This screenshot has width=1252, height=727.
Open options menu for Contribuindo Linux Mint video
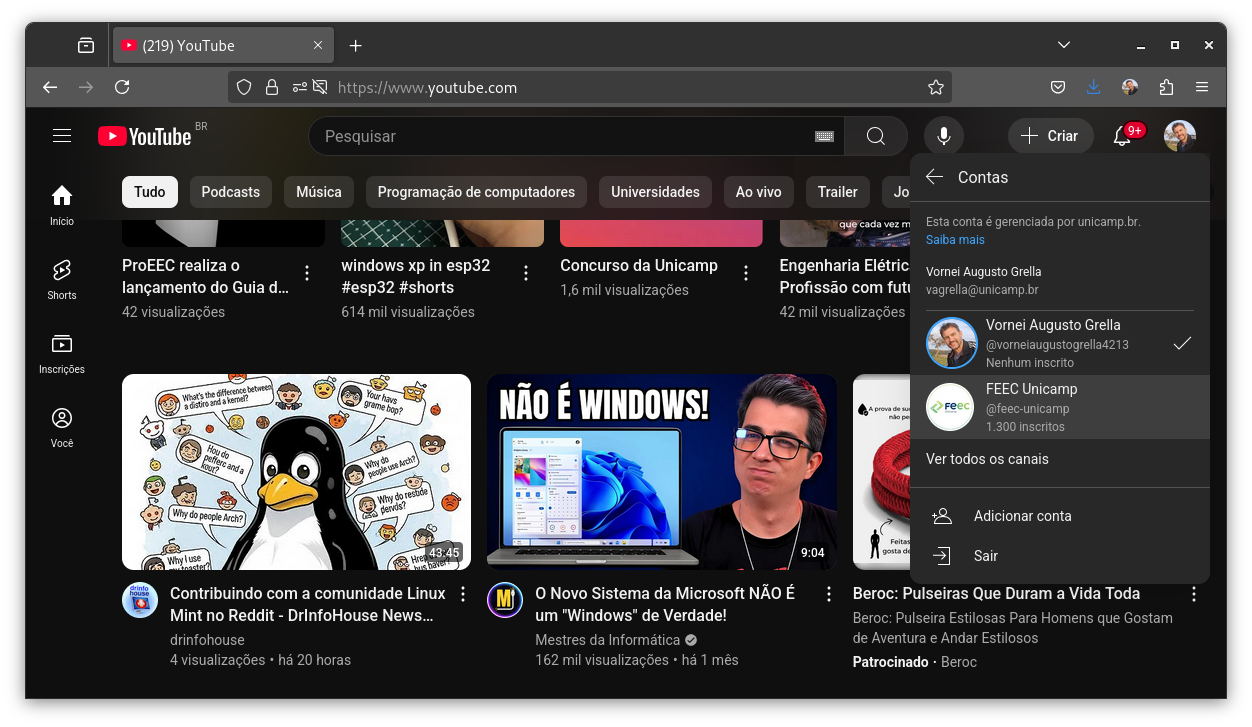[463, 594]
